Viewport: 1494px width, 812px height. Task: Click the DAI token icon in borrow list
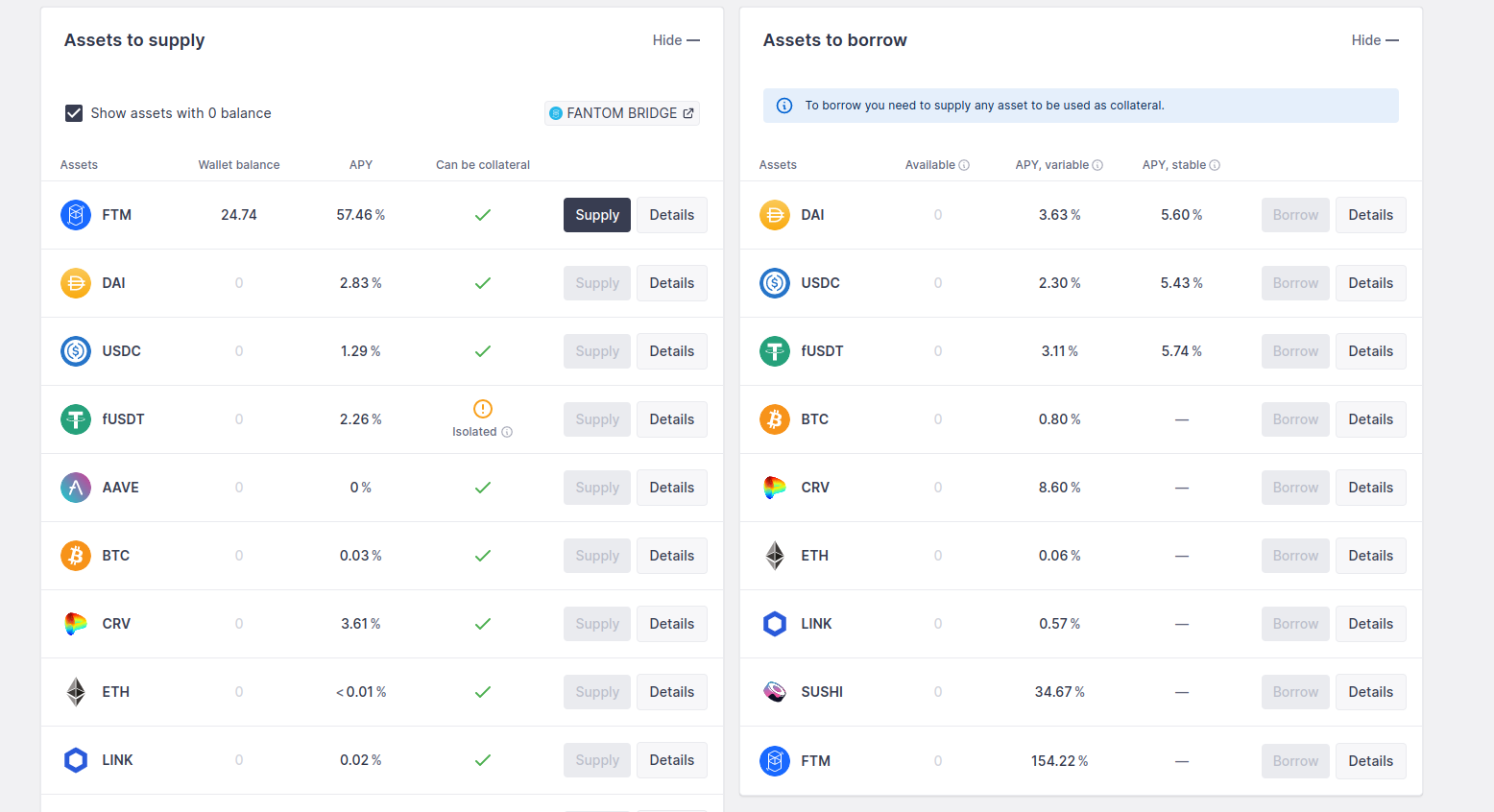pyautogui.click(x=775, y=215)
